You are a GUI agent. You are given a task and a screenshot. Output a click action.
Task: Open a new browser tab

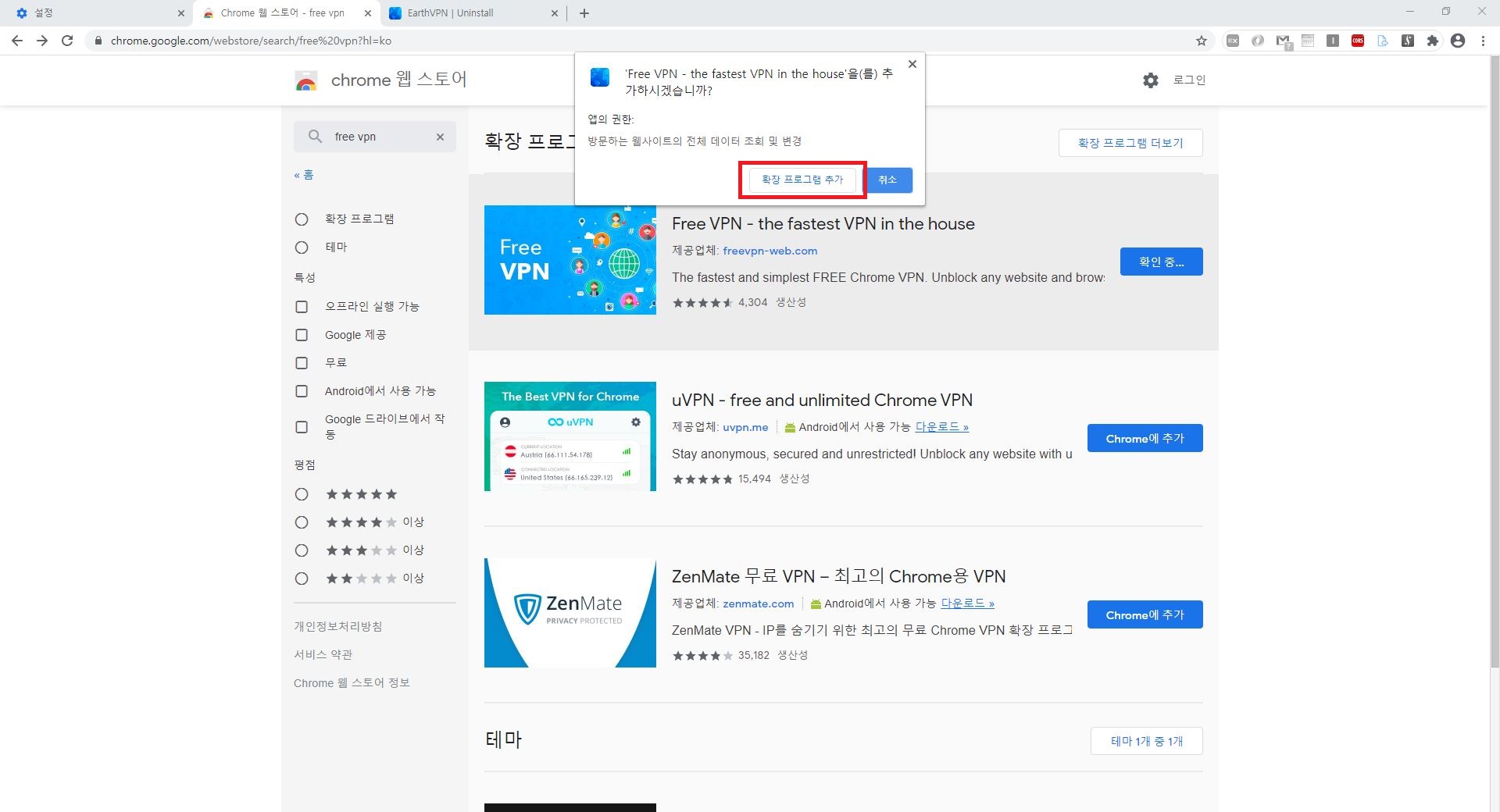(x=584, y=13)
